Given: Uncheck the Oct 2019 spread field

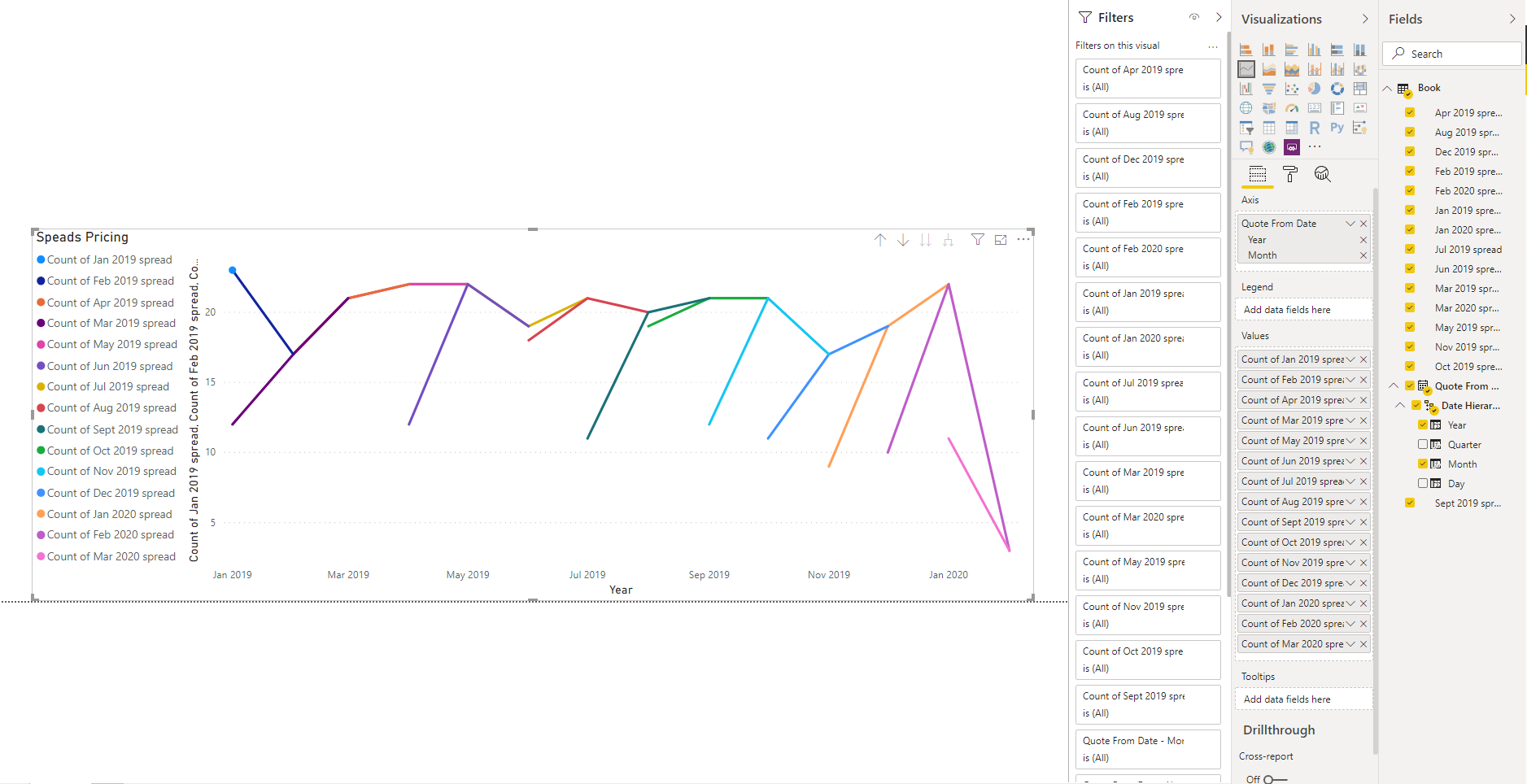Looking at the screenshot, I should (1410, 366).
